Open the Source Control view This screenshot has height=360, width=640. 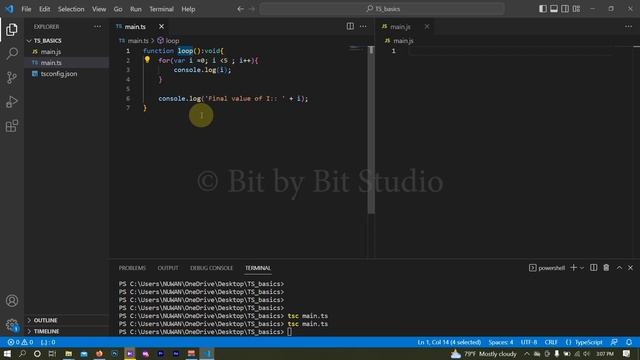coord(12,78)
